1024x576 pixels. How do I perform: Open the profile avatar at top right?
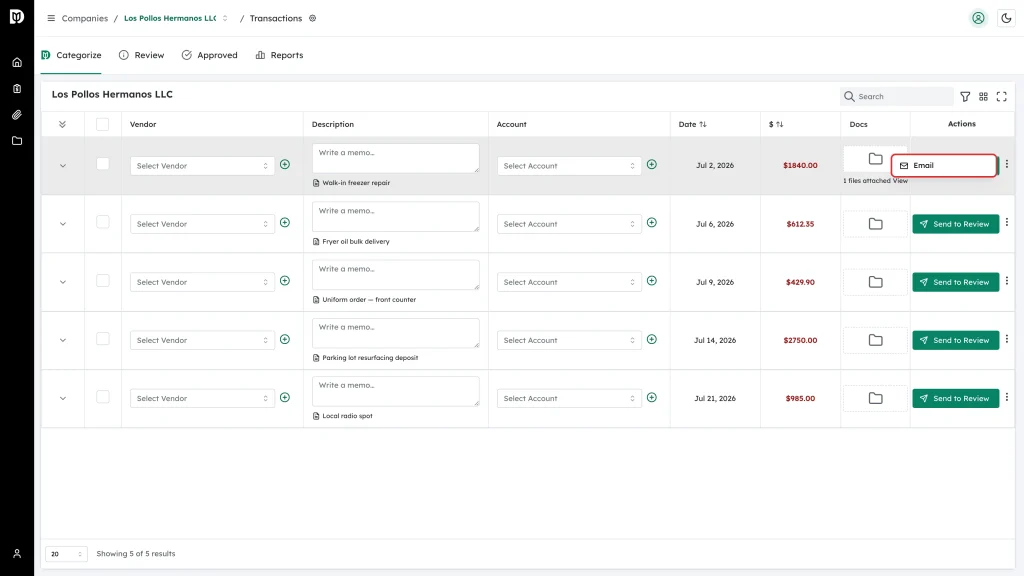[978, 18]
